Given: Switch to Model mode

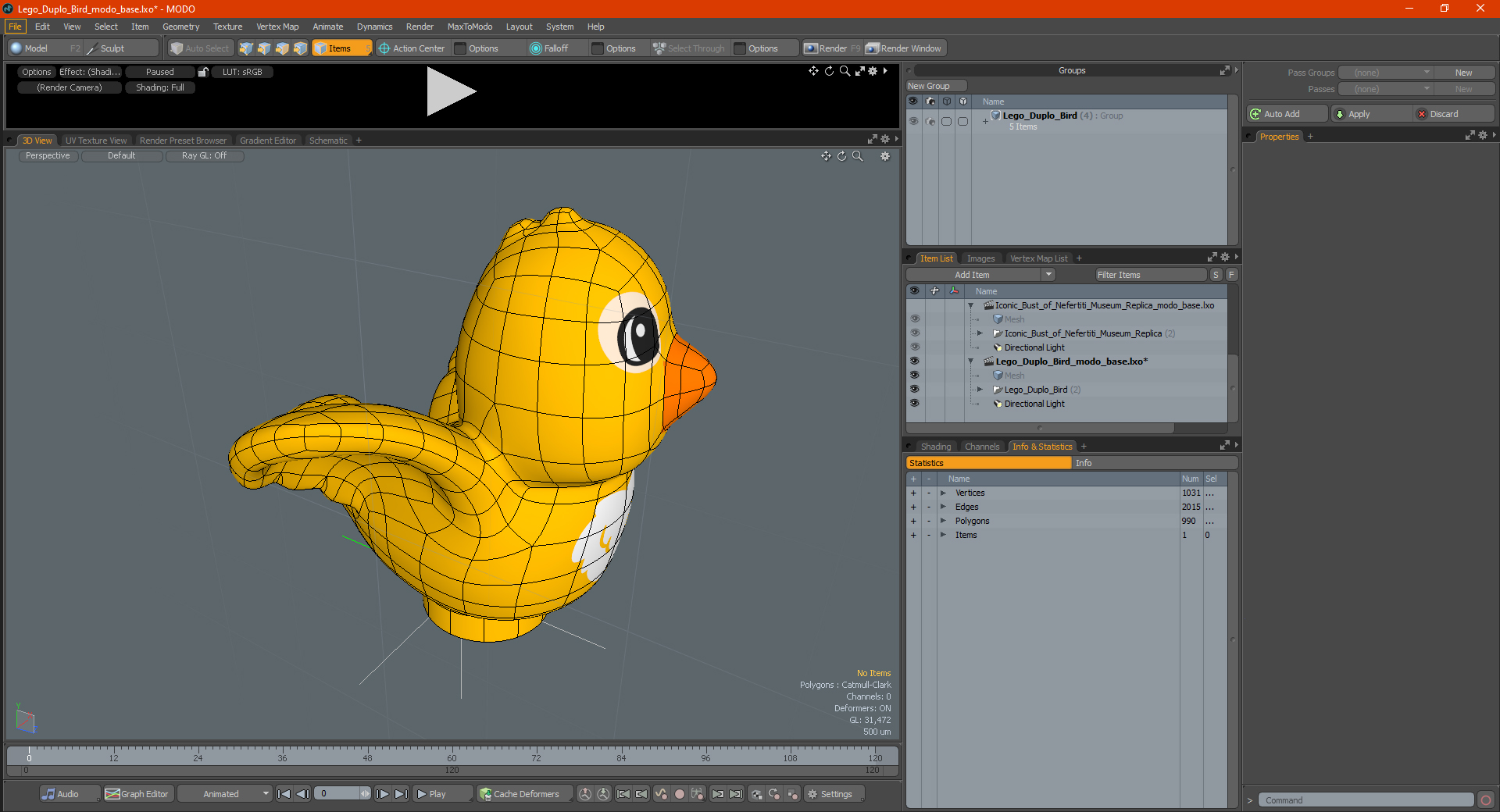Looking at the screenshot, I should pos(45,48).
